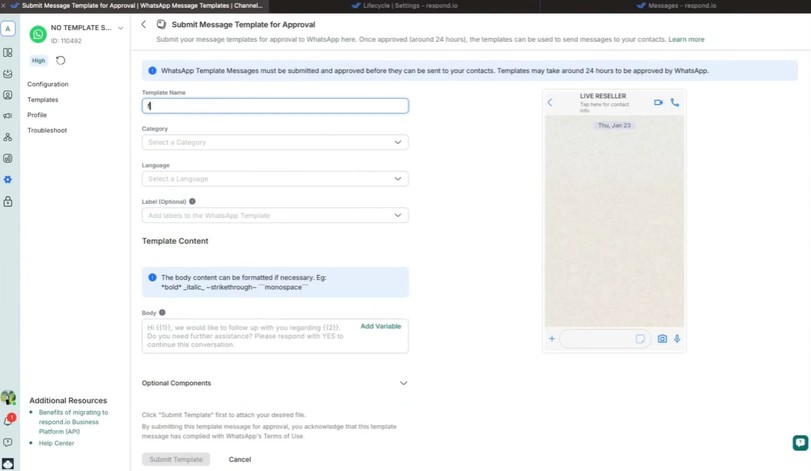
Task: Click the 'ID: 110492' channel ID text
Action: (x=66, y=41)
